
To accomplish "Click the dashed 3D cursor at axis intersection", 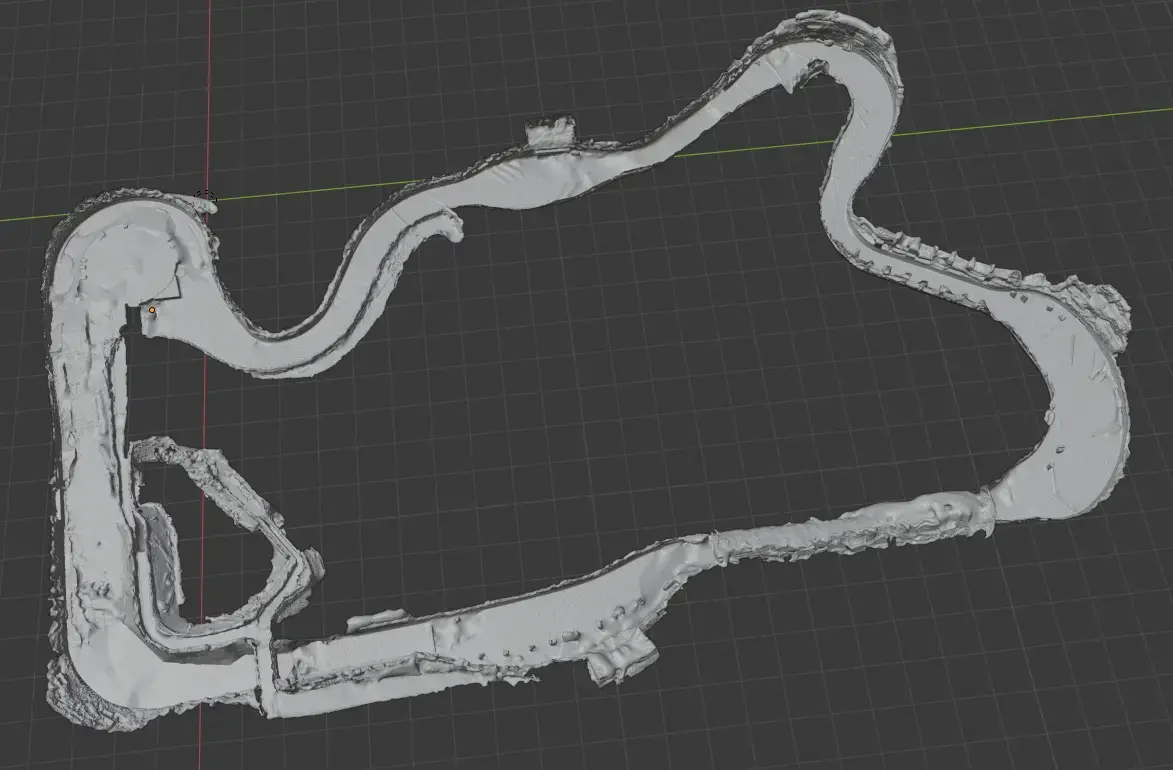I will pos(205,197).
